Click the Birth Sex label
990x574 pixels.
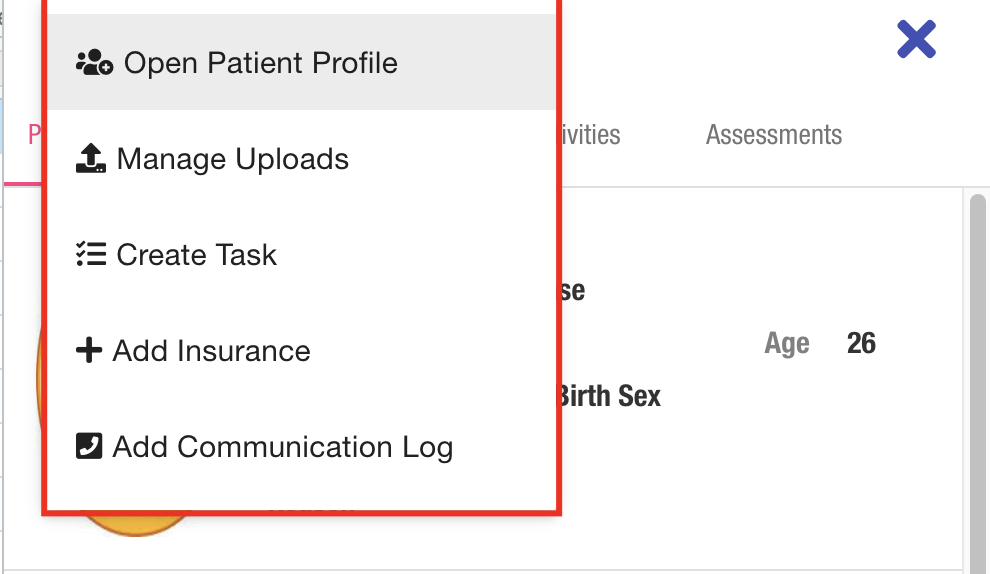609,396
